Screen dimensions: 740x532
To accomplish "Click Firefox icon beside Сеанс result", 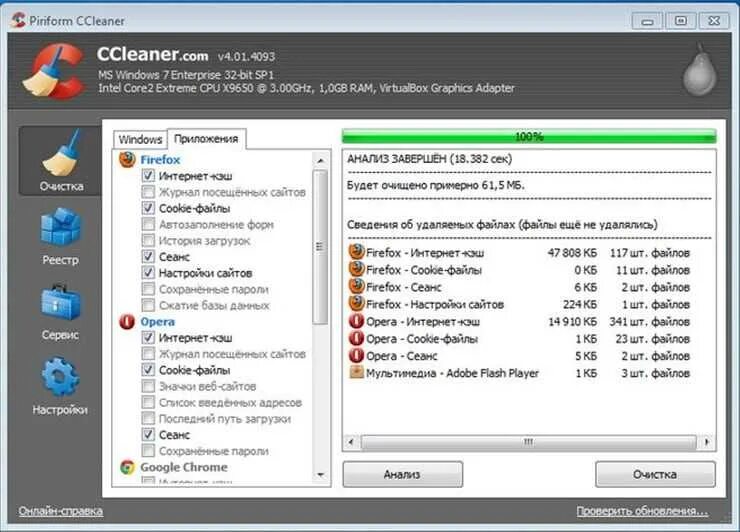I will [x=356, y=286].
